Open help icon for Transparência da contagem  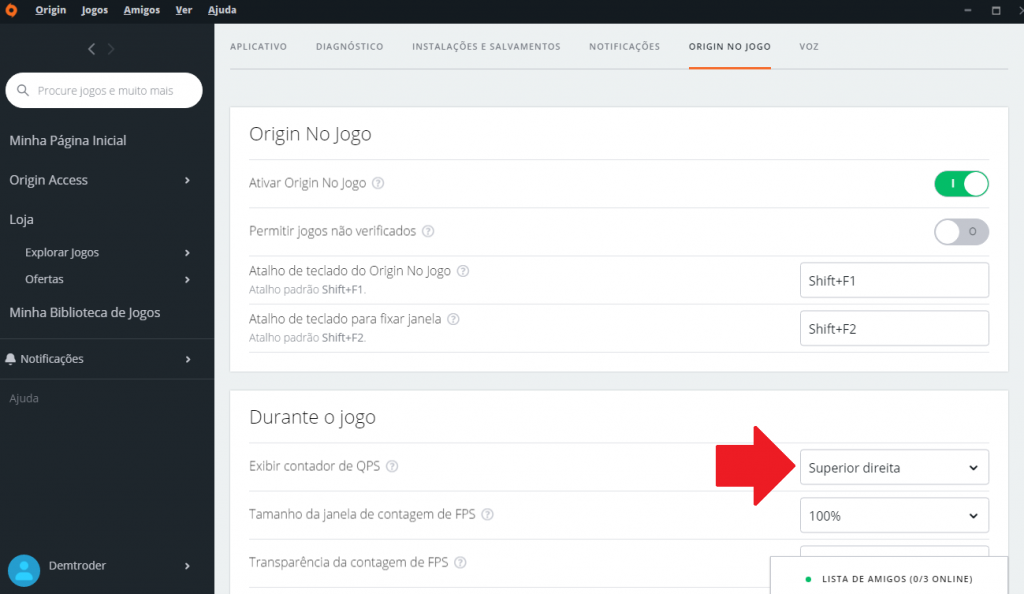pyautogui.click(x=460, y=563)
